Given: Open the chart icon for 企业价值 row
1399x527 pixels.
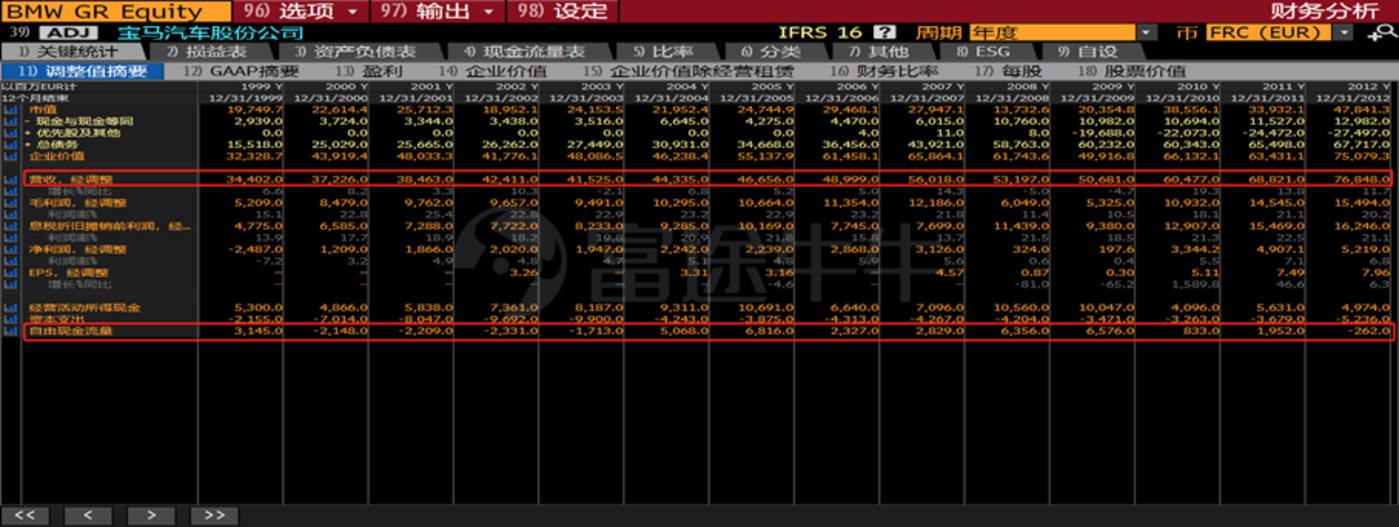Looking at the screenshot, I should [11, 156].
